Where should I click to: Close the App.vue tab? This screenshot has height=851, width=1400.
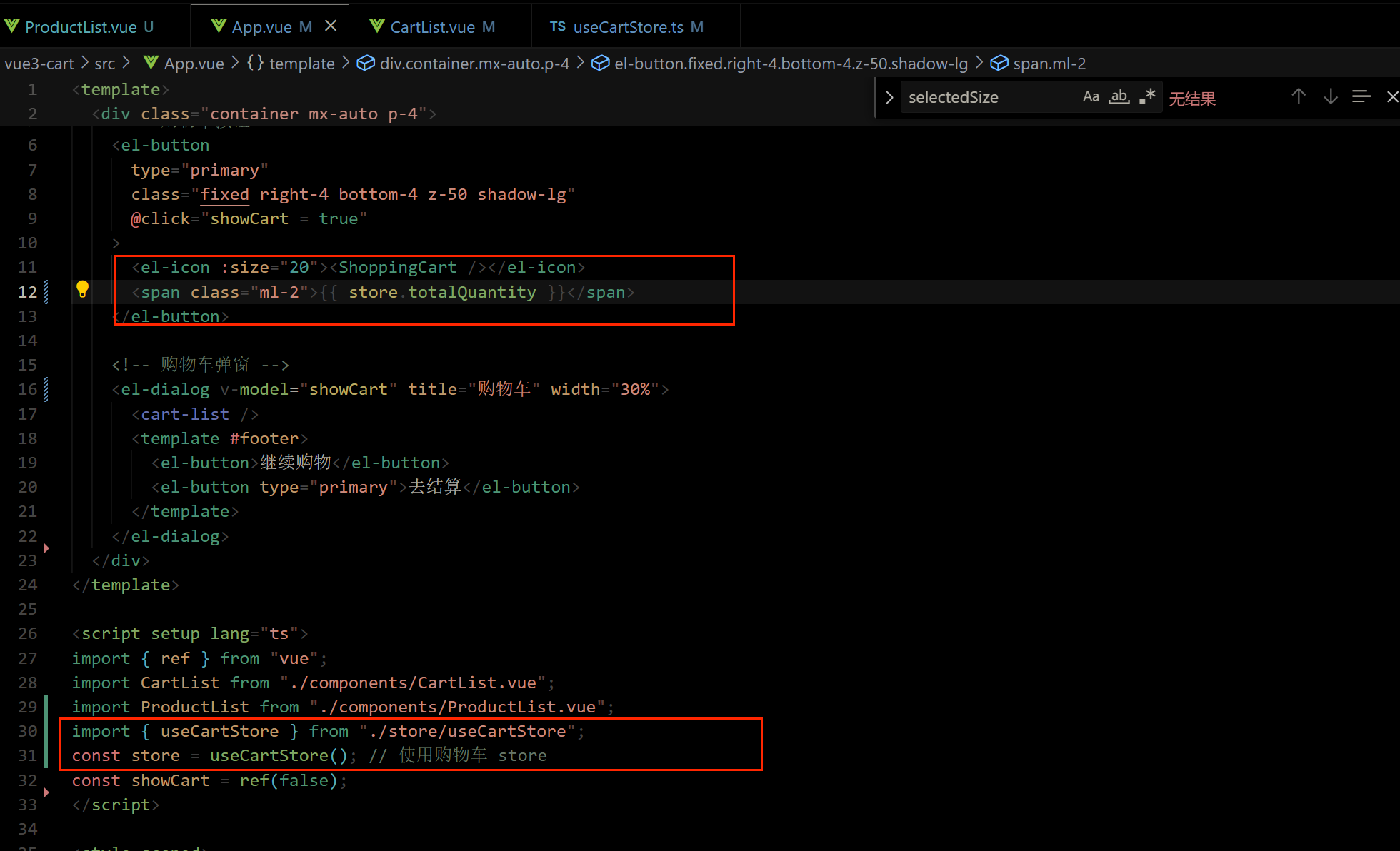pyautogui.click(x=331, y=26)
